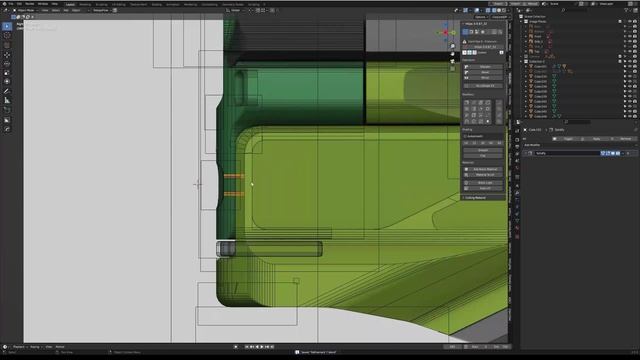Click the viewport pan hand icon
This screenshot has width=640, height=360.
tap(452, 53)
